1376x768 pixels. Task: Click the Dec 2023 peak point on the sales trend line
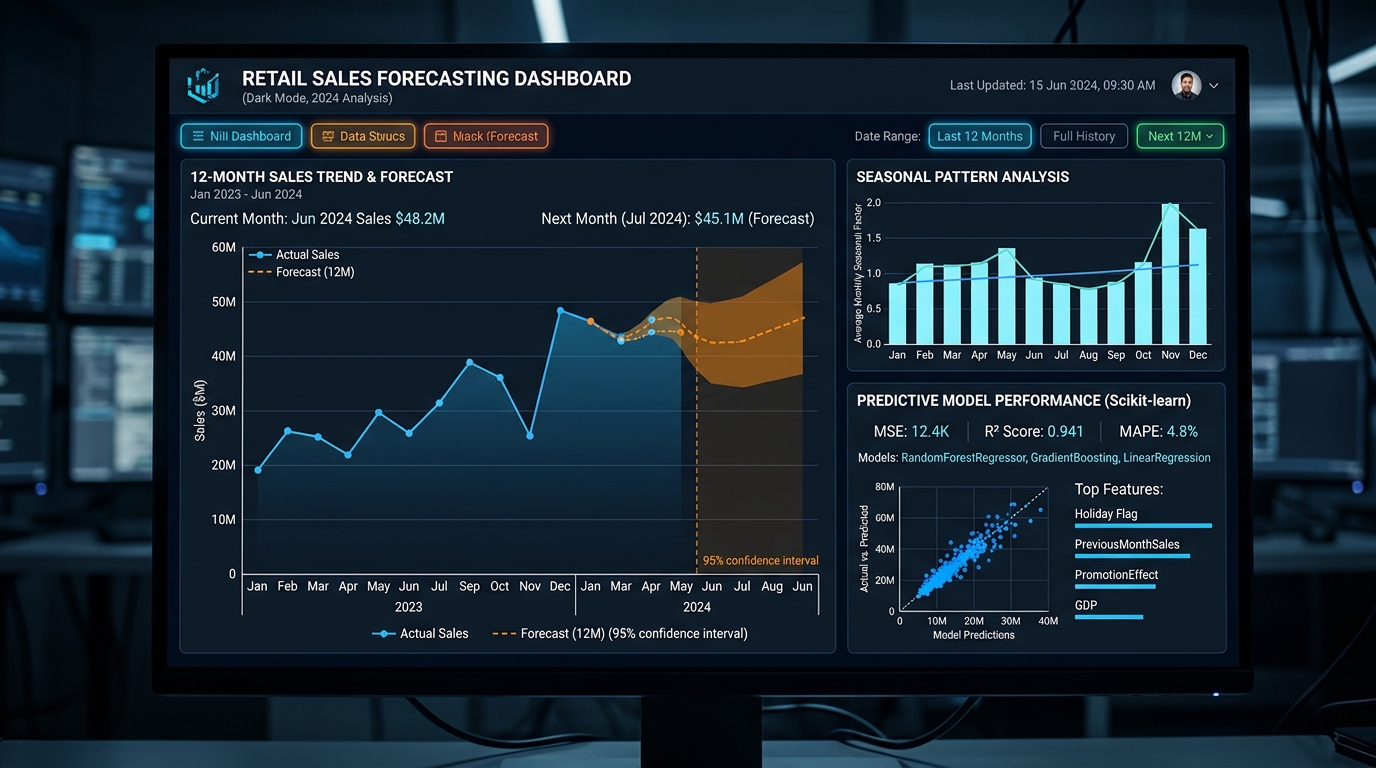[x=560, y=310]
